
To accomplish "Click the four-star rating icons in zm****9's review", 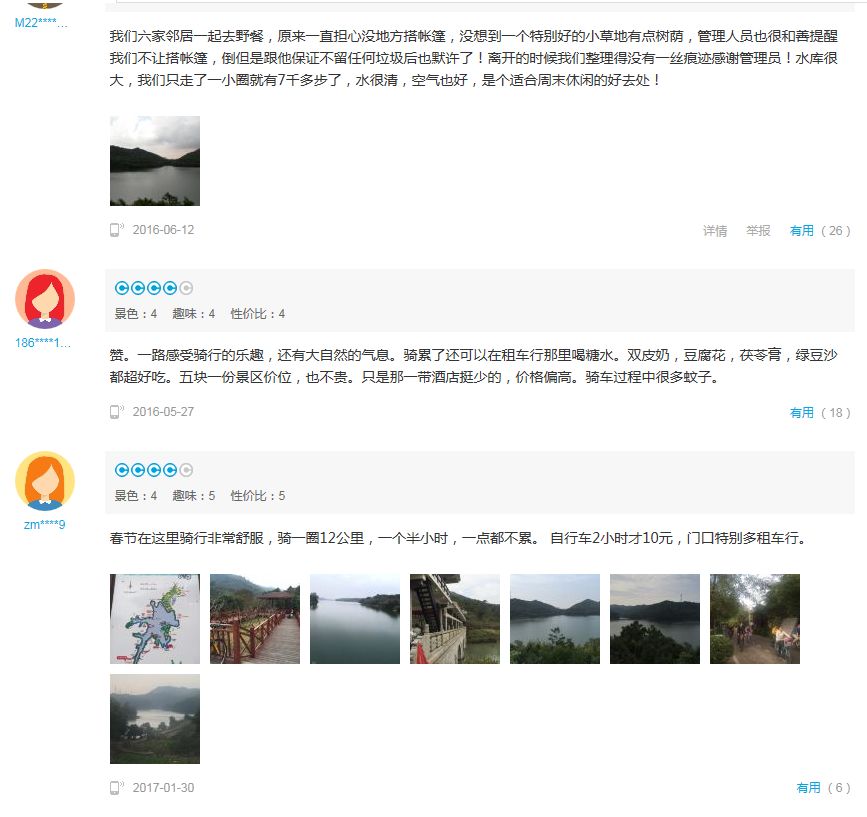I will pos(154,470).
